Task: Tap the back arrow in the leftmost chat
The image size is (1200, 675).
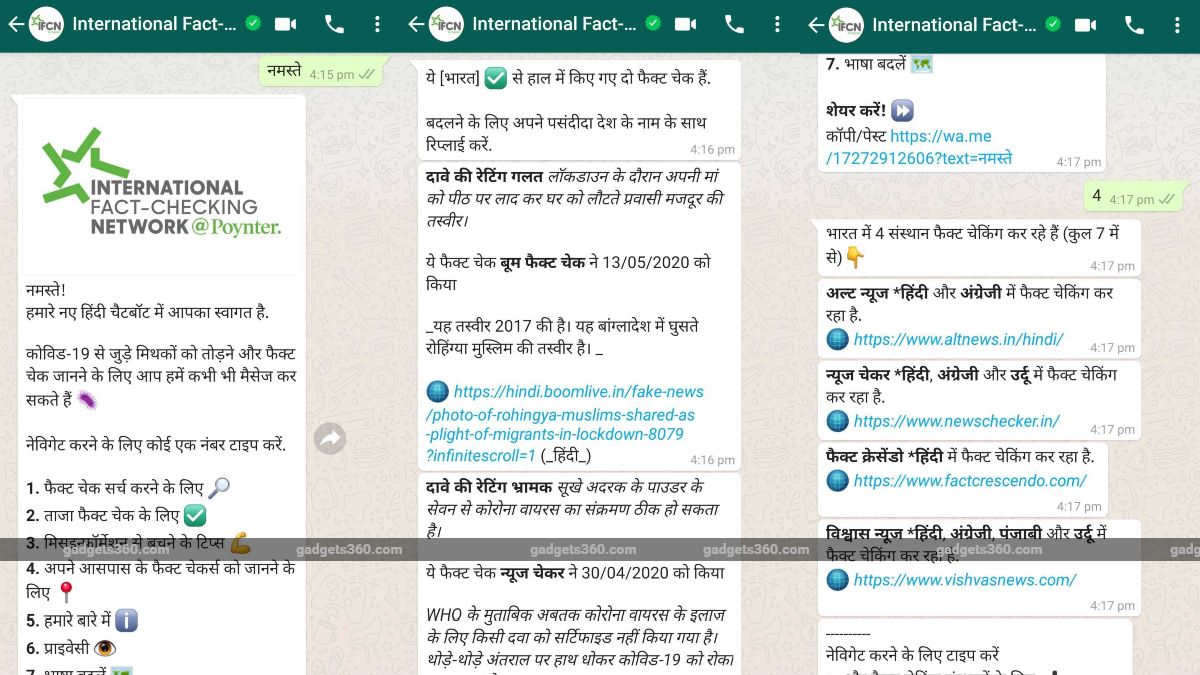Action: tap(15, 25)
